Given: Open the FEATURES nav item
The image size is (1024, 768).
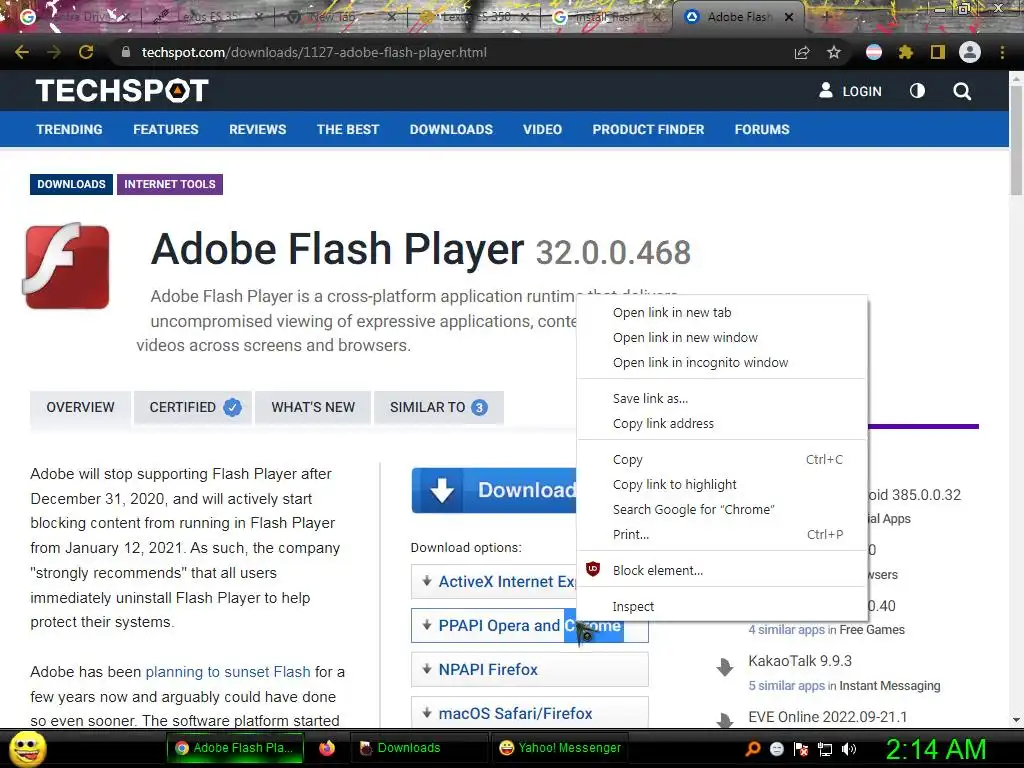Looking at the screenshot, I should tap(166, 129).
